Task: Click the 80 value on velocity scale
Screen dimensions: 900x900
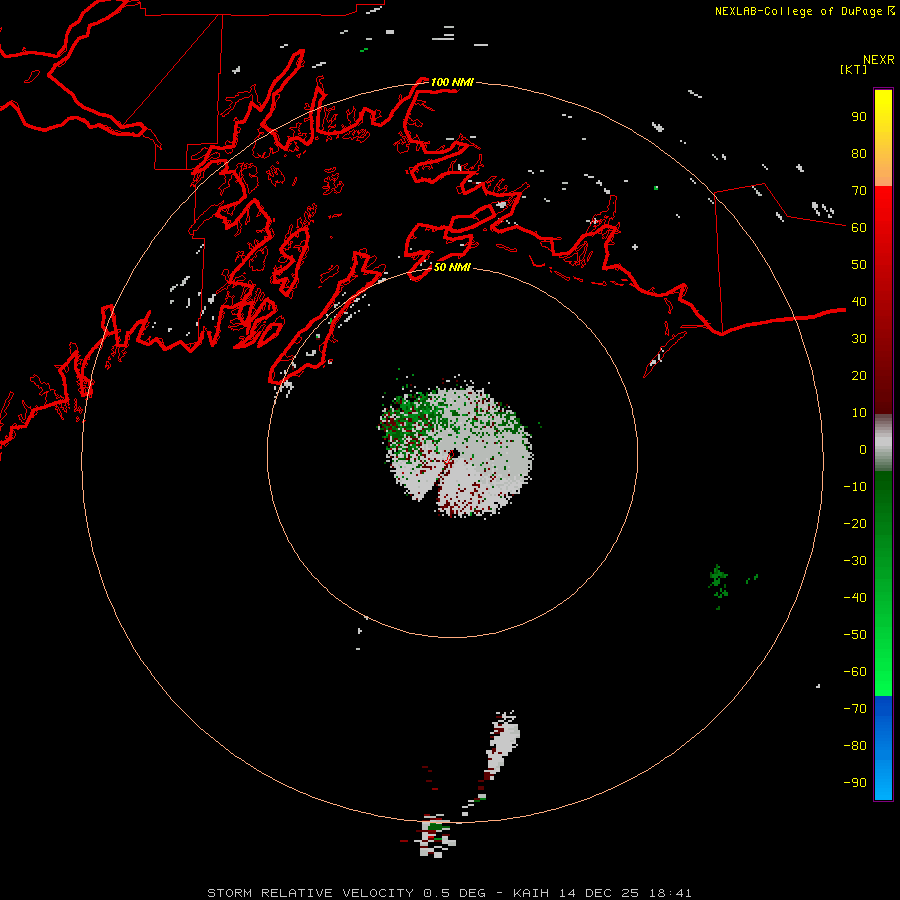Action: tap(859, 153)
